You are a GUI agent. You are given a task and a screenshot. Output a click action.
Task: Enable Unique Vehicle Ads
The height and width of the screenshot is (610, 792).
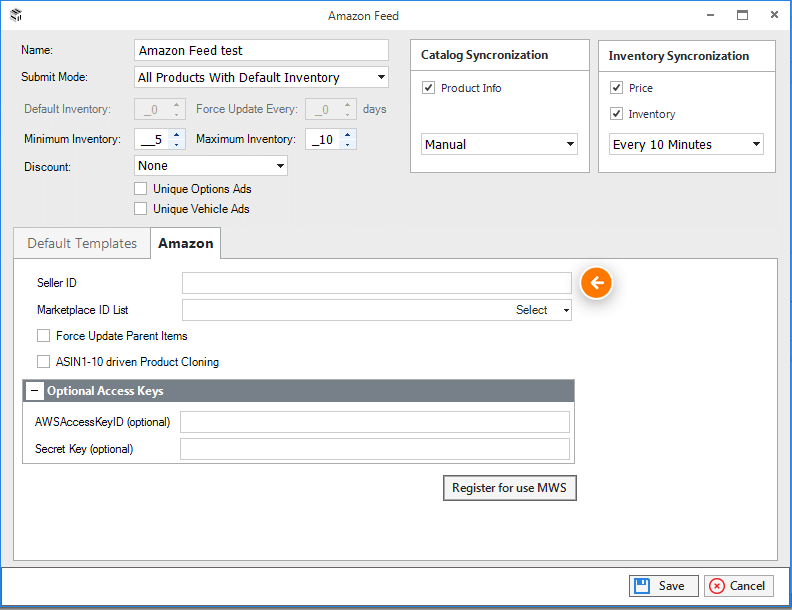click(x=140, y=209)
